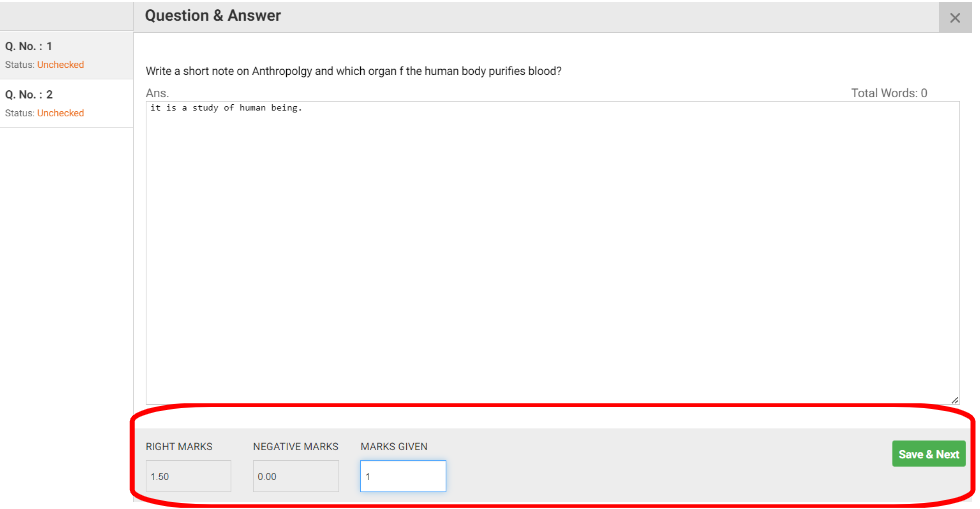
Task: Click Unchecked status under Q. No. 2
Action: pos(60,113)
